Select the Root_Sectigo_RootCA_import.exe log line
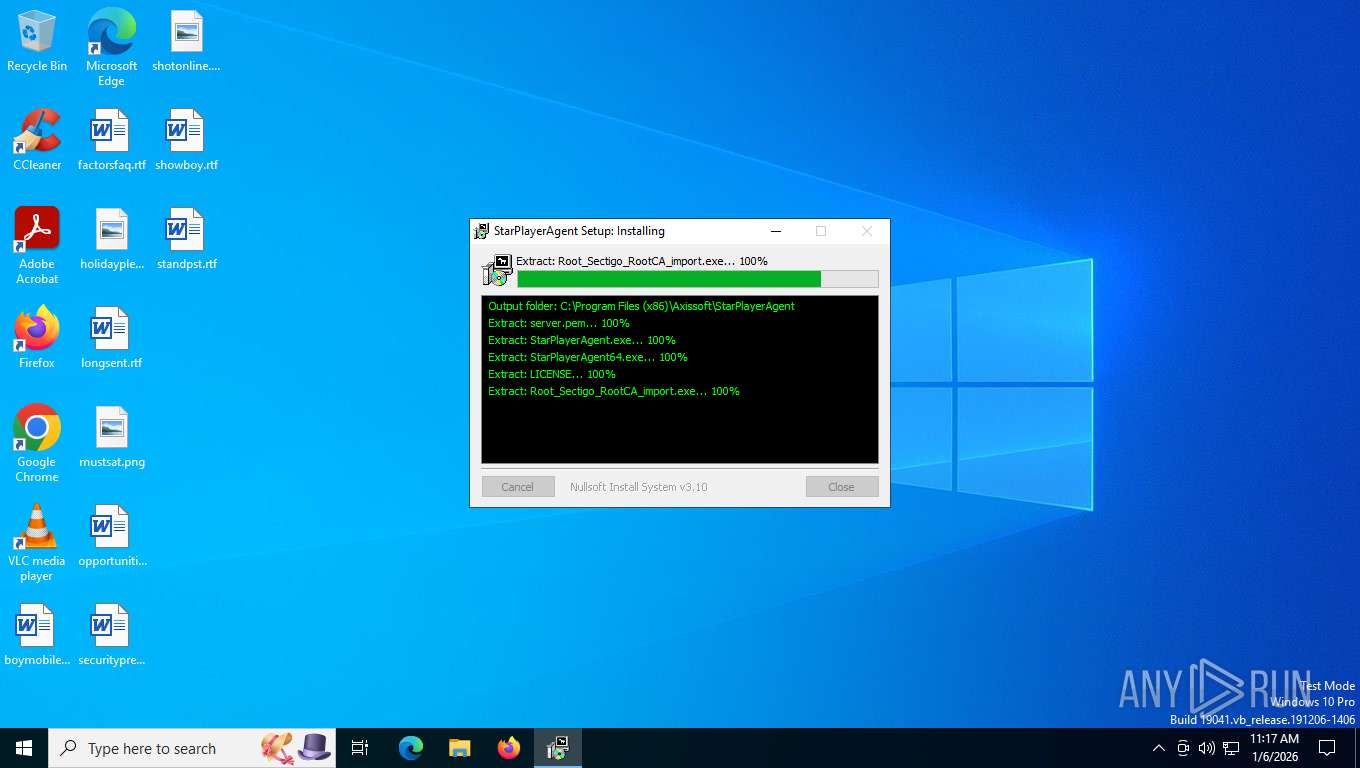Viewport: 1360px width, 768px height. [x=614, y=391]
